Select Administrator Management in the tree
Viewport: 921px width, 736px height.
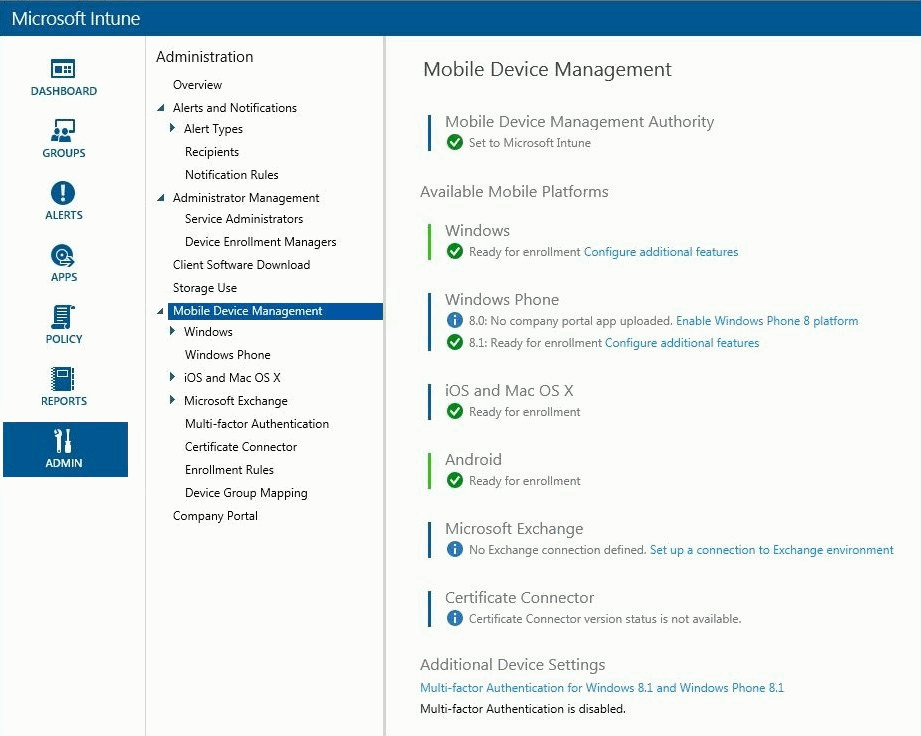point(246,198)
